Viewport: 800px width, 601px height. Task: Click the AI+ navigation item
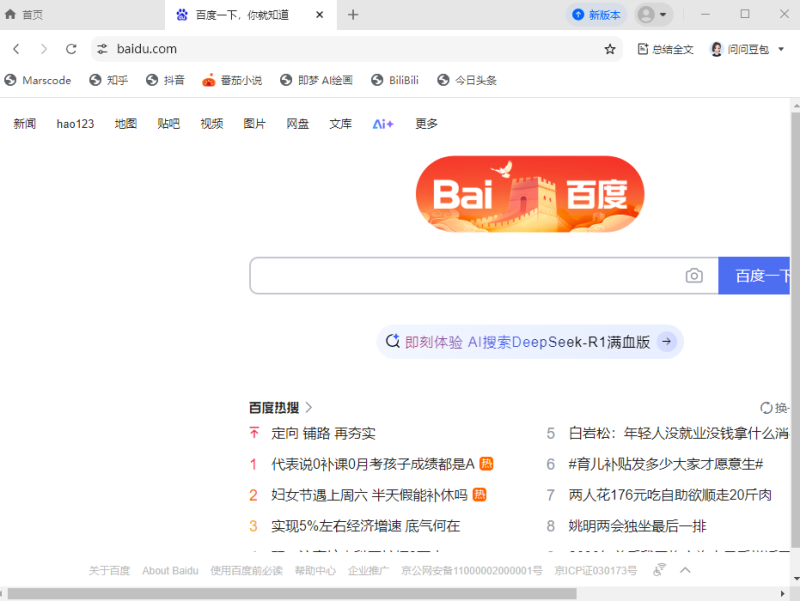pos(381,123)
